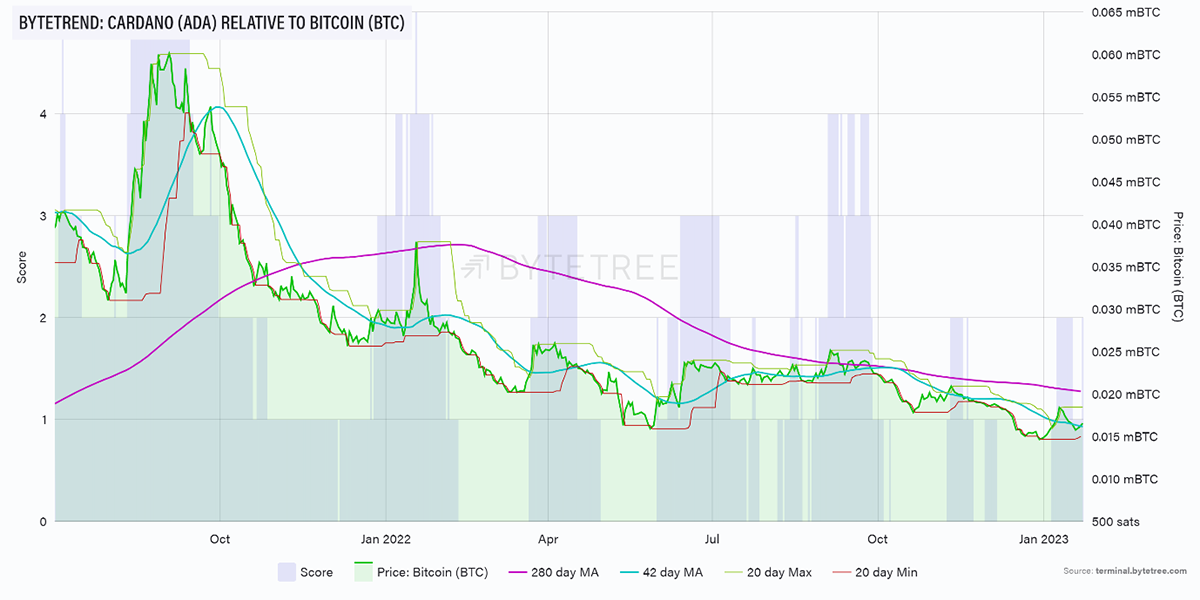Screen dimensions: 1200x600
Task: Click the 0.020 mBTC axis value
Action: point(1126,395)
